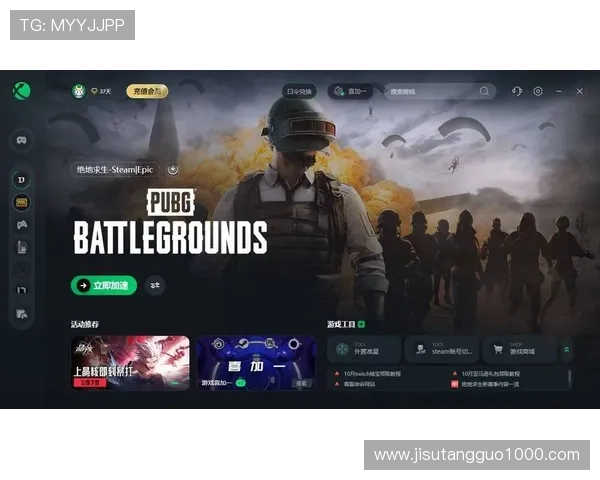Open the steam账号切换 tool
Image resolution: width=600 pixels, height=480 pixels.
click(442, 349)
